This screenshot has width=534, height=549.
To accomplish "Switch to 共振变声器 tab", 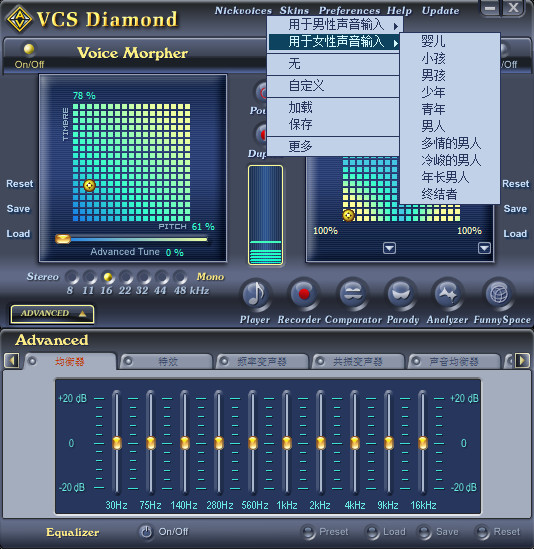I will coord(358,361).
